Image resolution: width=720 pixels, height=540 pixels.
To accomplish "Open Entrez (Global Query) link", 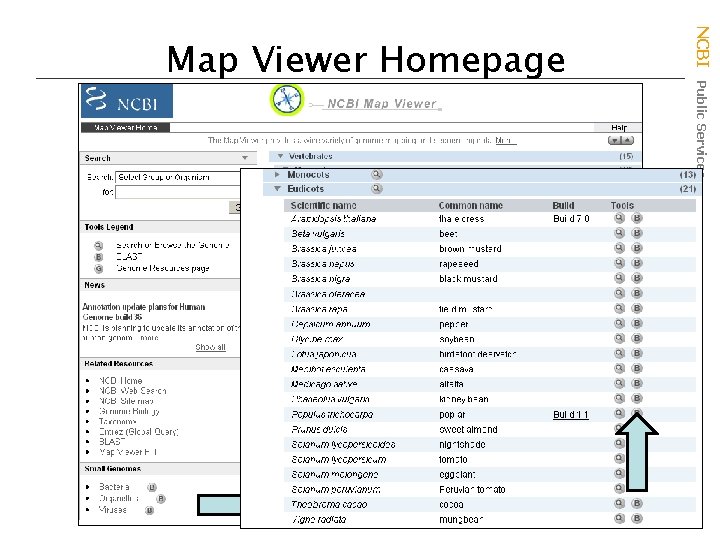I will tap(139, 432).
